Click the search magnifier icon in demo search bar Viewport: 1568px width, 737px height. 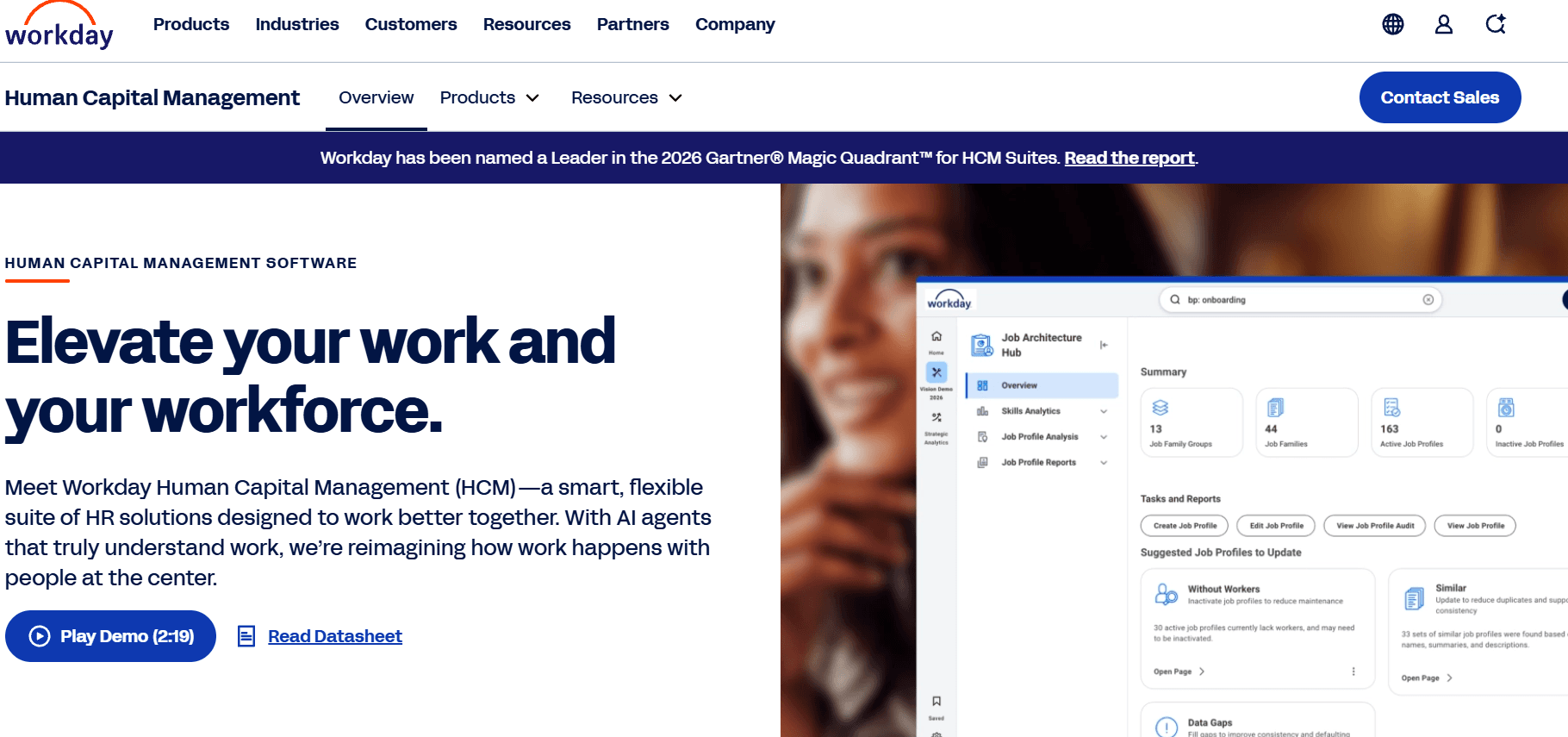pos(1175,300)
